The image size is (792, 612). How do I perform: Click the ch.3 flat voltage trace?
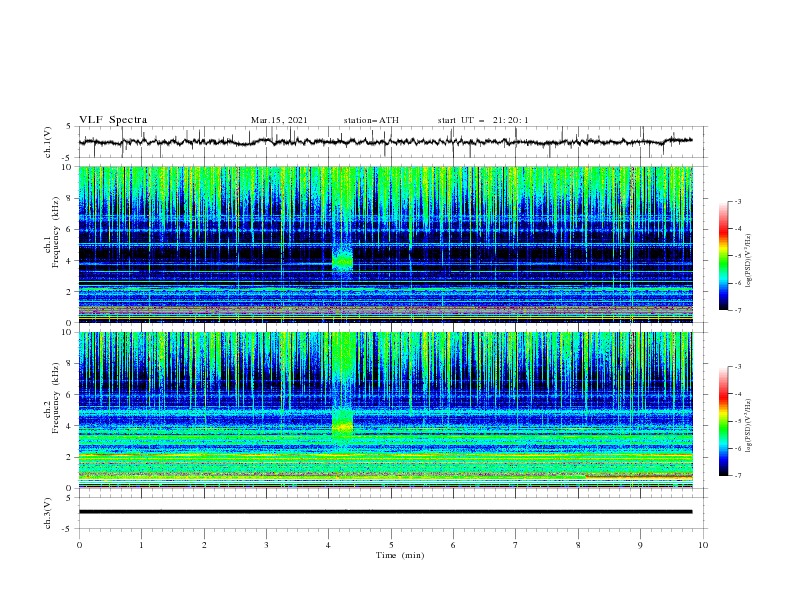pyautogui.click(x=385, y=512)
